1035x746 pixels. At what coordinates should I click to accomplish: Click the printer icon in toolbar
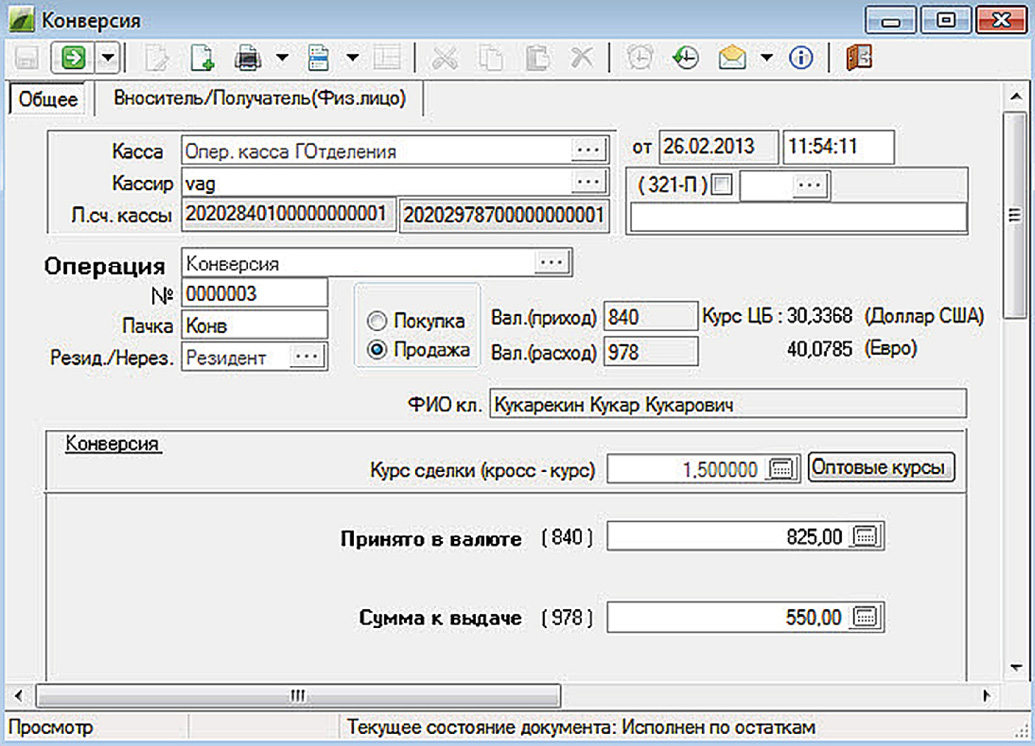247,58
